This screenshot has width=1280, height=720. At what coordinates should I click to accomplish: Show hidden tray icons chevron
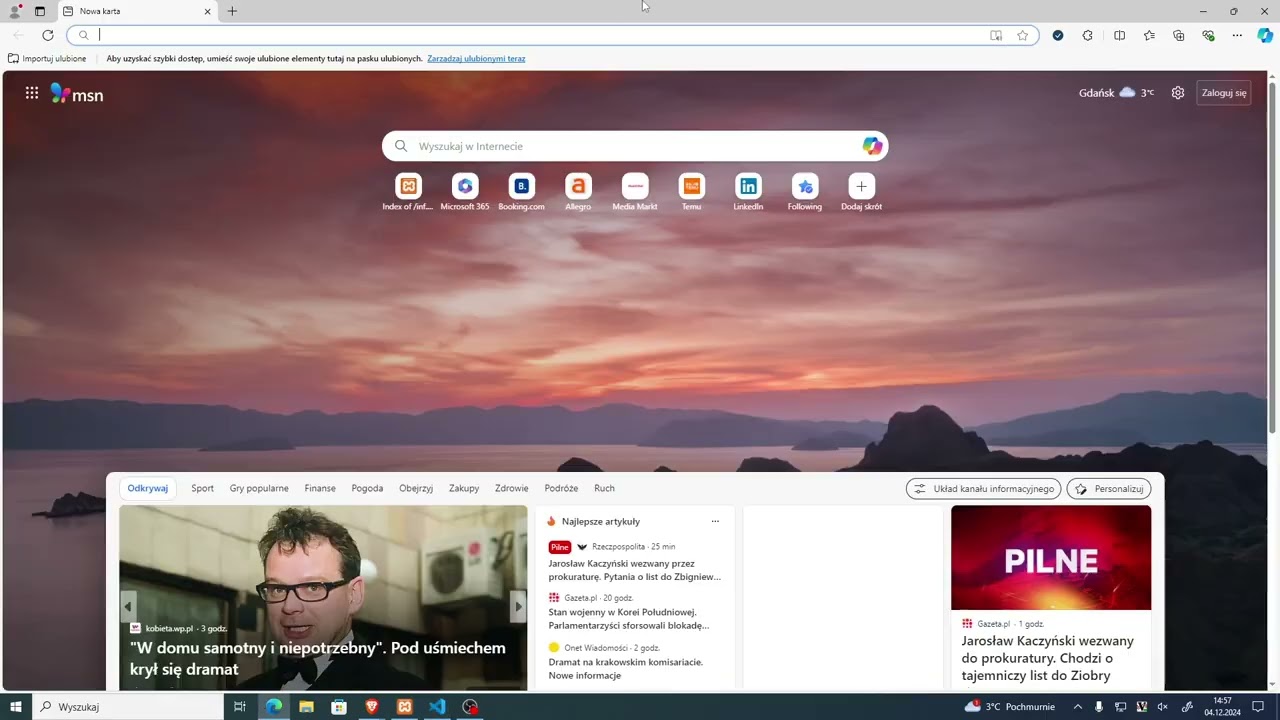pos(1077,707)
